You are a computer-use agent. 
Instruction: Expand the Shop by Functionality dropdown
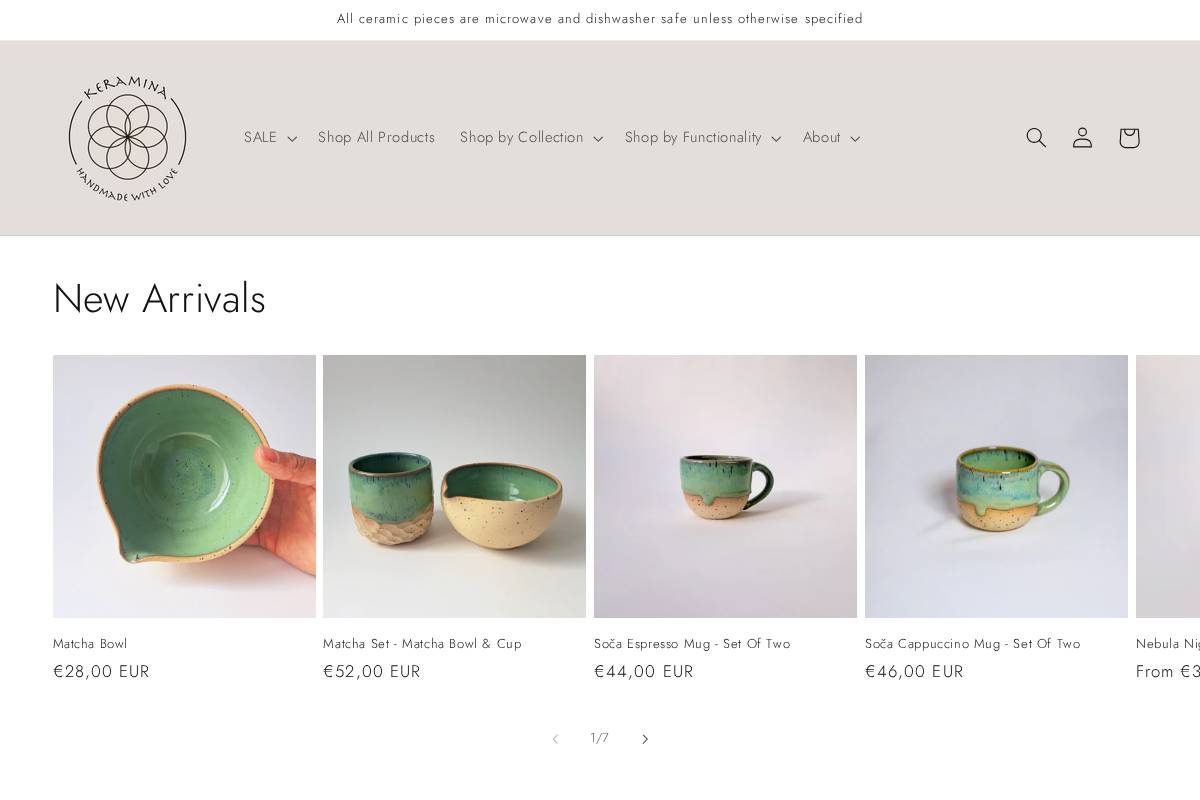coord(701,137)
